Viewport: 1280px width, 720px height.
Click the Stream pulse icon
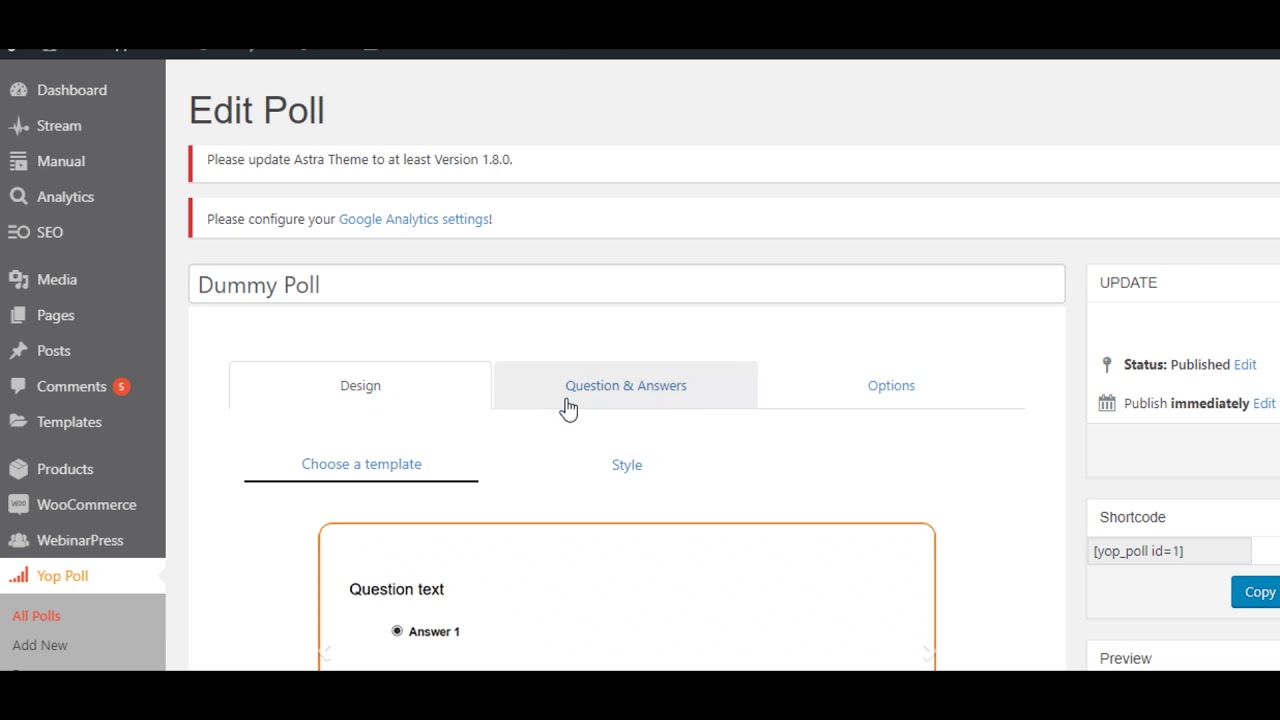[18, 126]
